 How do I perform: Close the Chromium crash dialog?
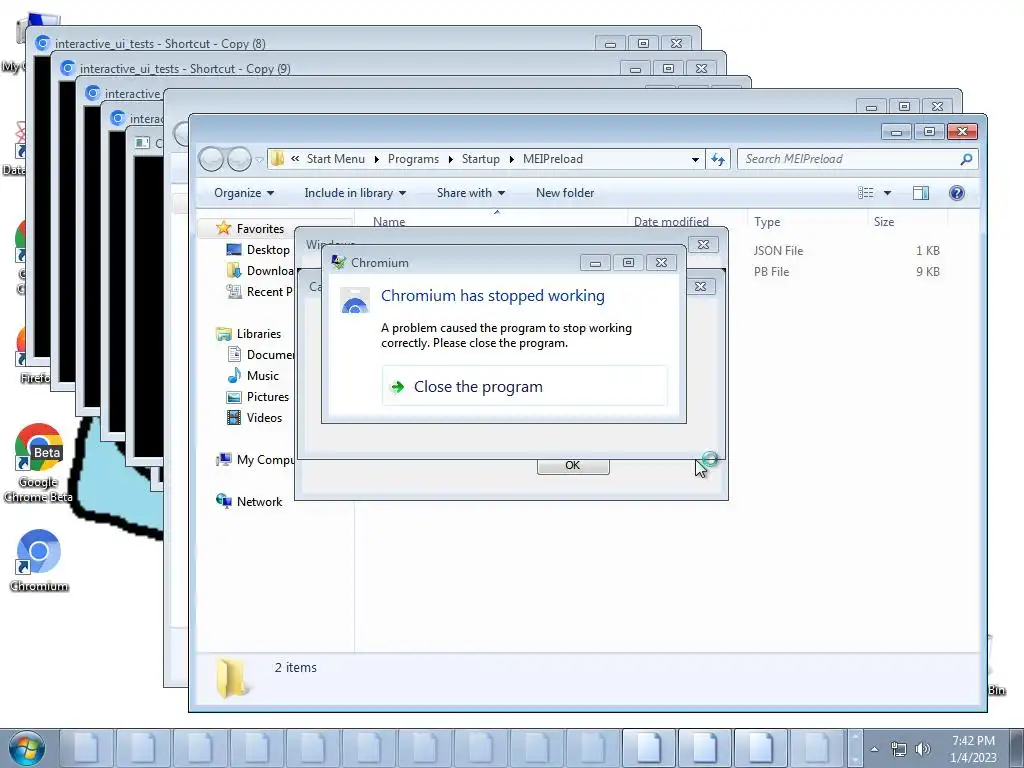661,263
